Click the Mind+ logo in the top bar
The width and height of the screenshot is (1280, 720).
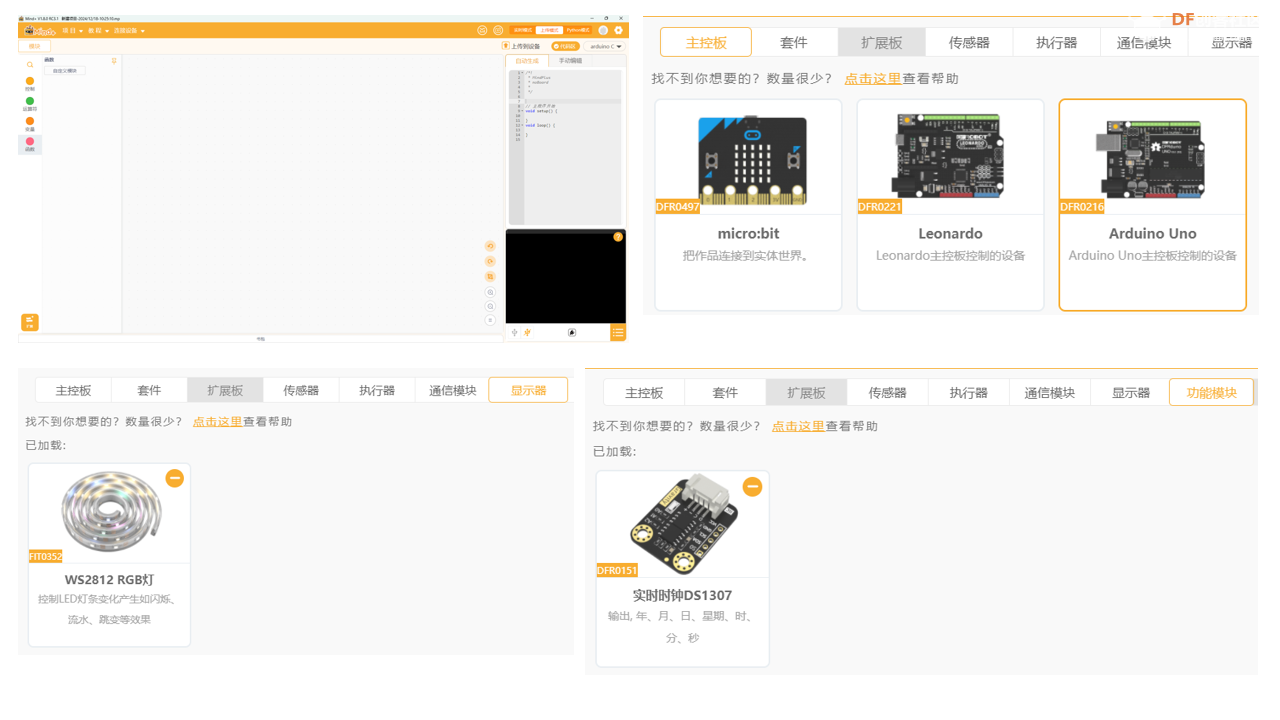[x=40, y=30]
